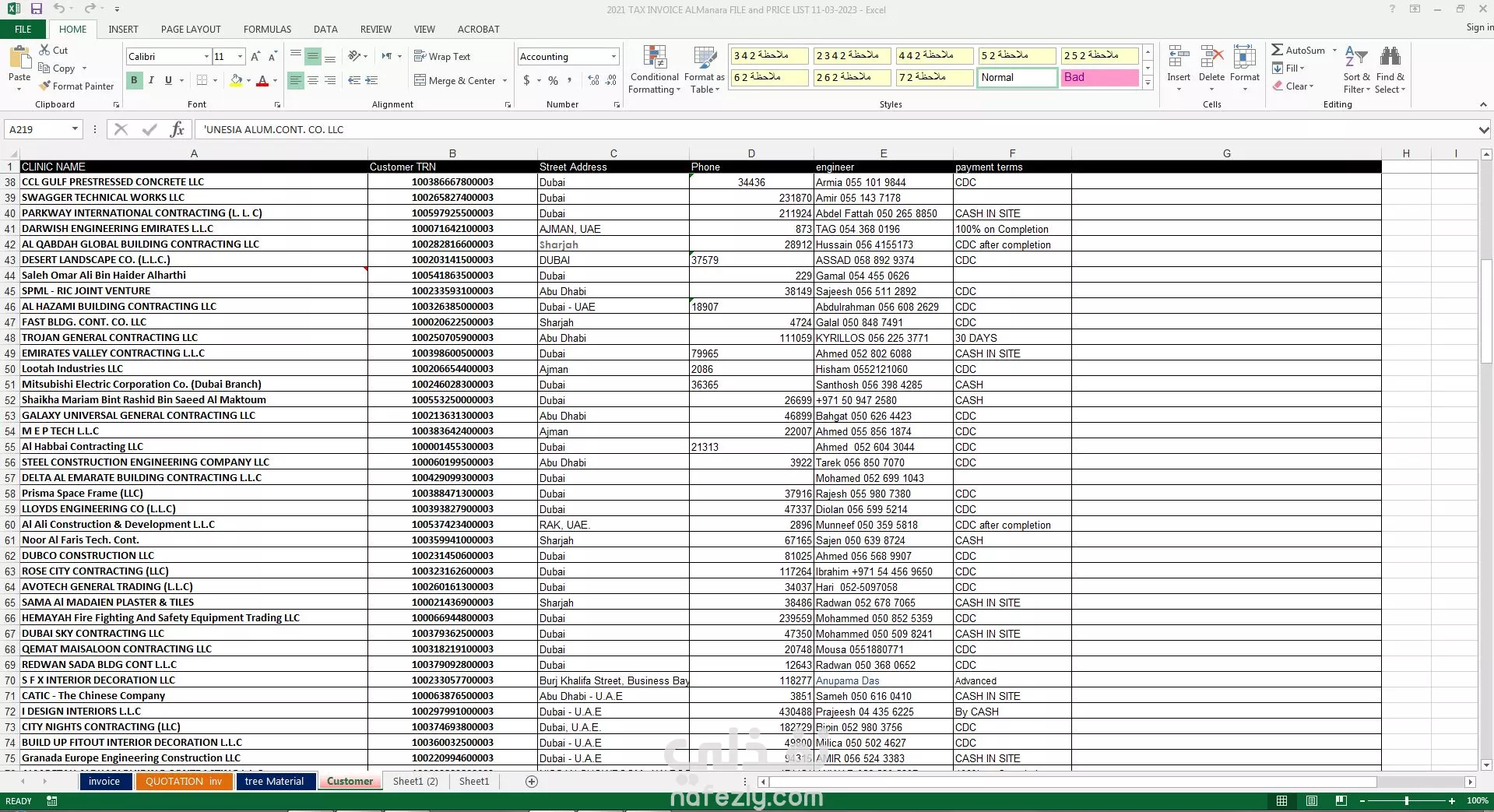1494x812 pixels.
Task: Apply red Font Color
Action: click(x=262, y=80)
